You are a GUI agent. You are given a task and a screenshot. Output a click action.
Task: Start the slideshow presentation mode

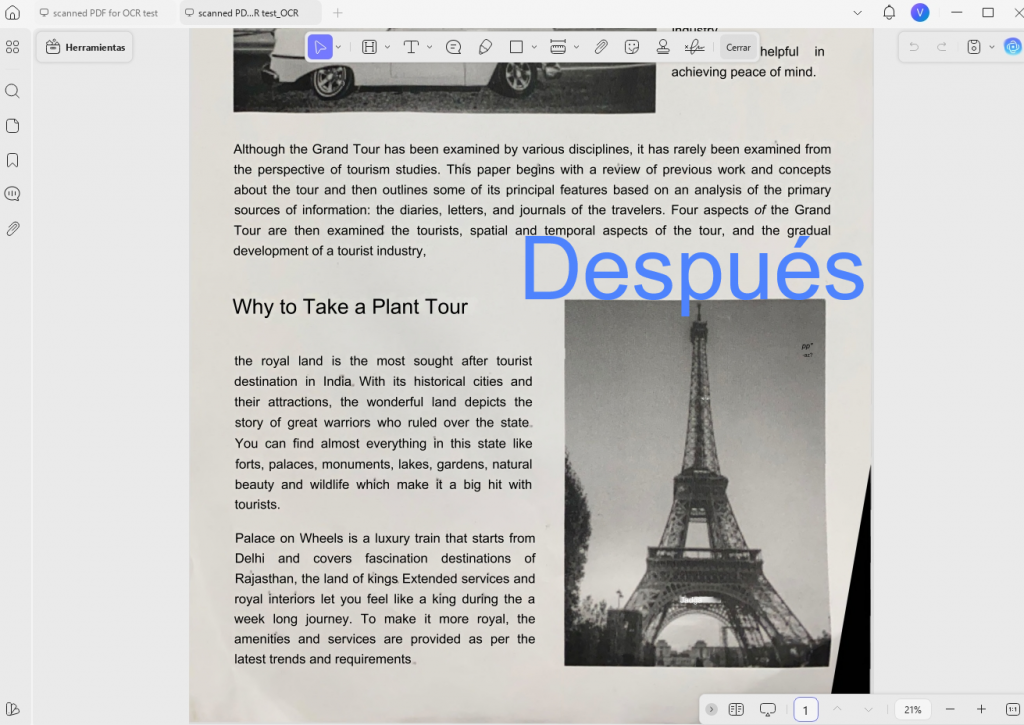click(768, 709)
